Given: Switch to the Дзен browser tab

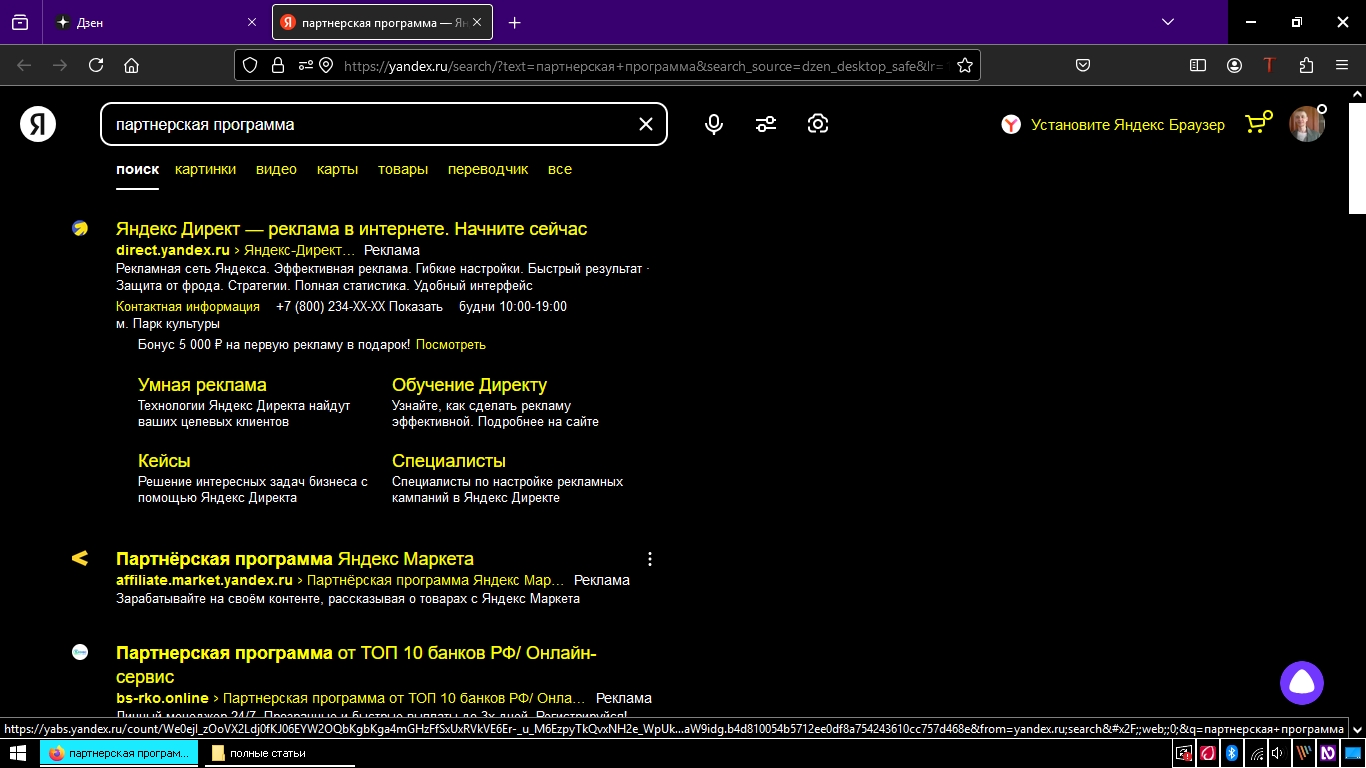Looking at the screenshot, I should pos(157,22).
